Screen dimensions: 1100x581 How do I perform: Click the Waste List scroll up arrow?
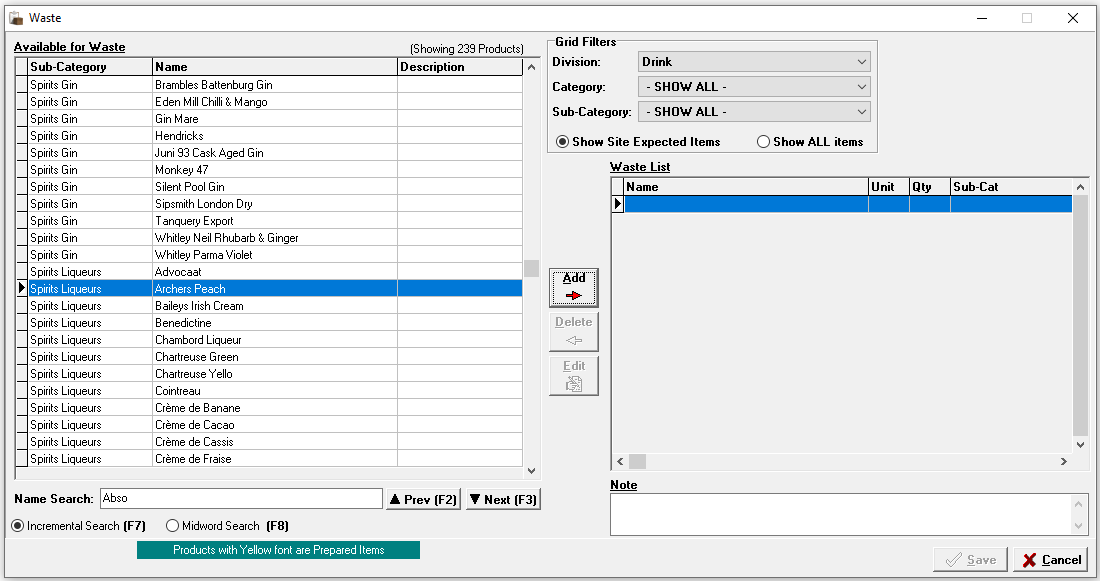point(1080,187)
